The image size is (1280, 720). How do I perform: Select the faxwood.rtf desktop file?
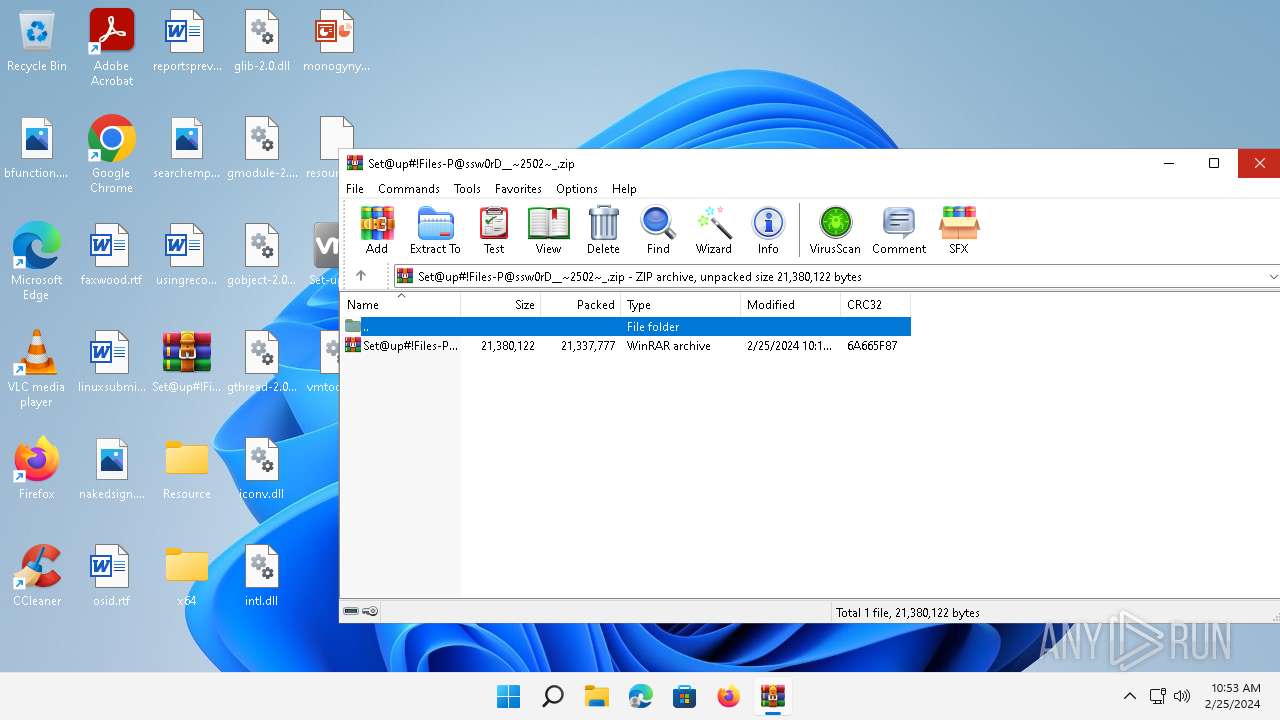point(111,255)
